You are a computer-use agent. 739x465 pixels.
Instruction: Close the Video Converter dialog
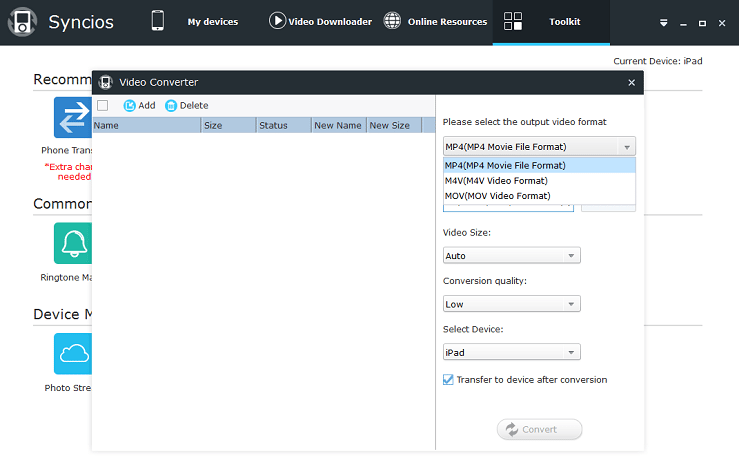[x=632, y=82]
